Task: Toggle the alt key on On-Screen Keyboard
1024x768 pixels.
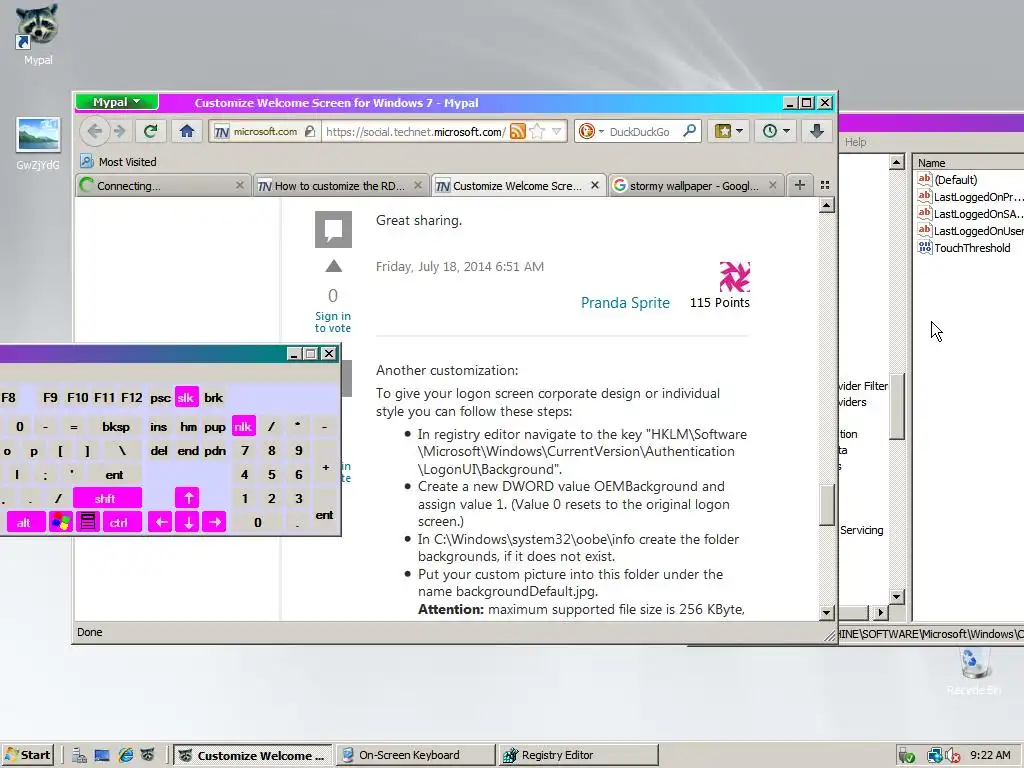Action: 24,522
